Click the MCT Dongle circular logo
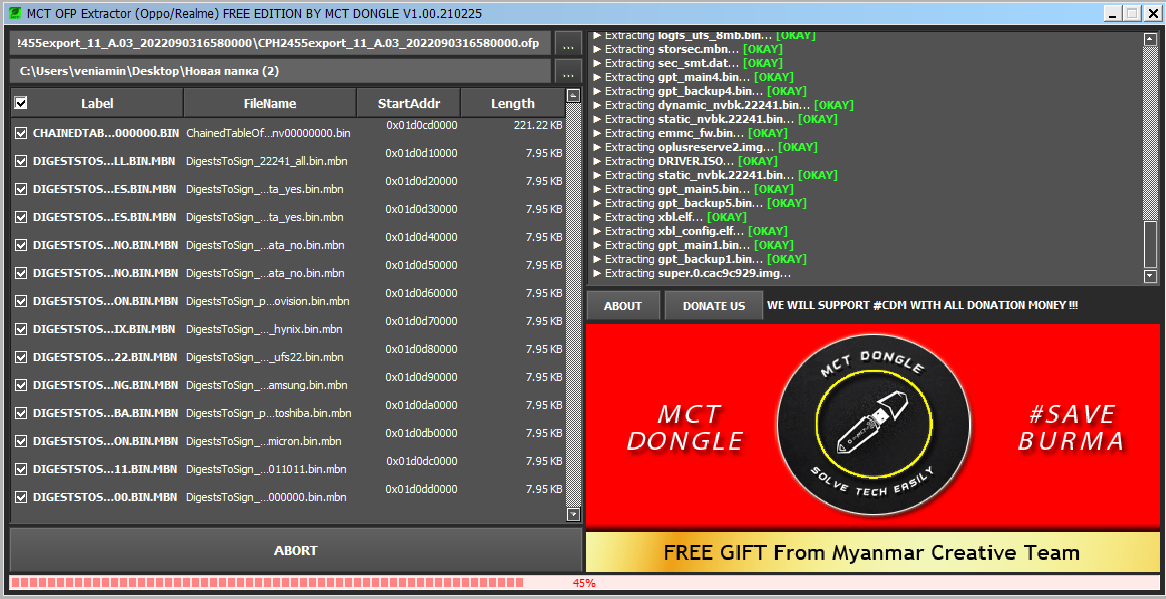 [x=874, y=422]
